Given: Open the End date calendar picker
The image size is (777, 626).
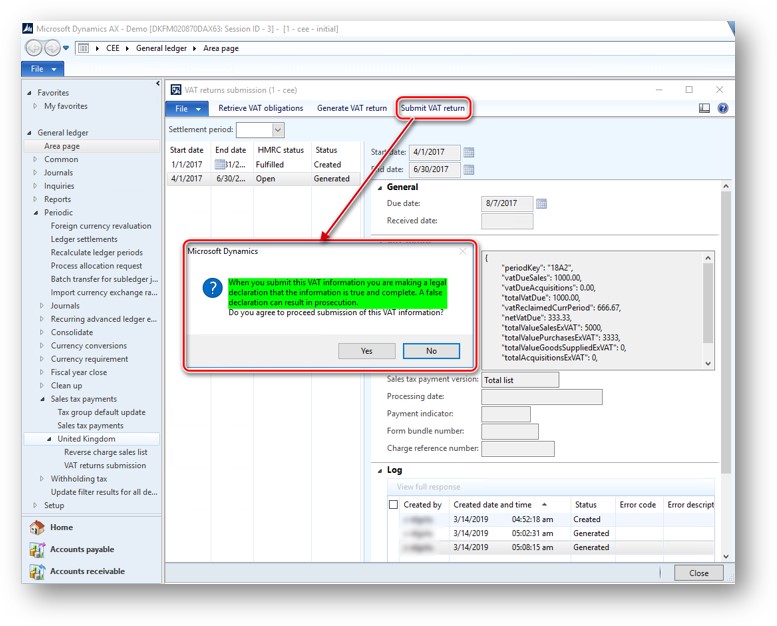Looking at the screenshot, I should (469, 170).
